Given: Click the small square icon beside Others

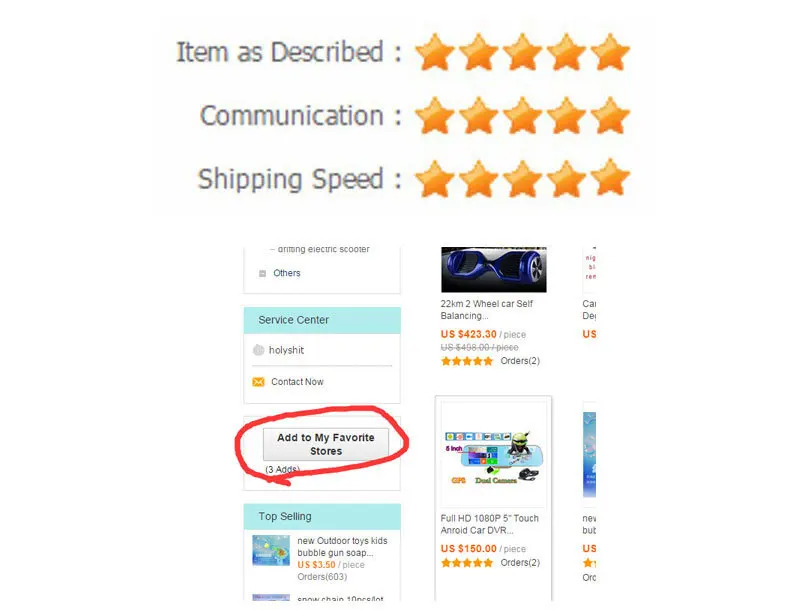Looking at the screenshot, I should [262, 274].
